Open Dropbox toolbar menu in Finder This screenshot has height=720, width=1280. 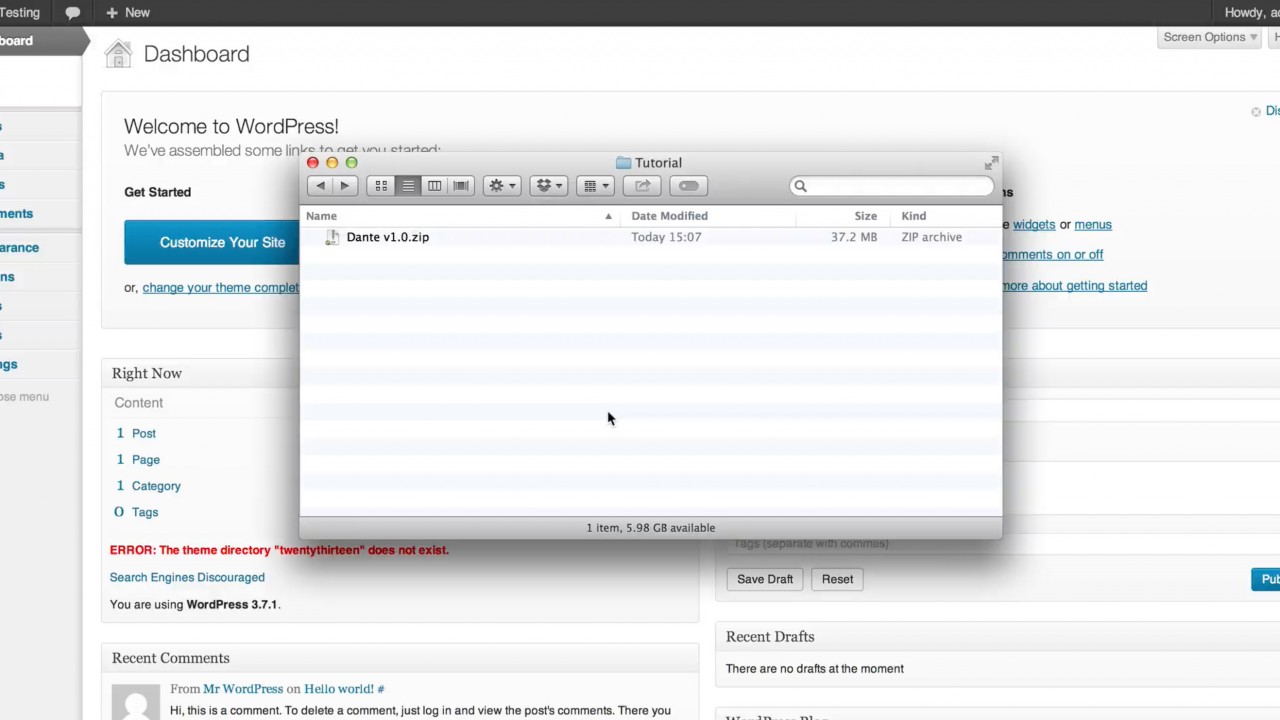(x=549, y=186)
